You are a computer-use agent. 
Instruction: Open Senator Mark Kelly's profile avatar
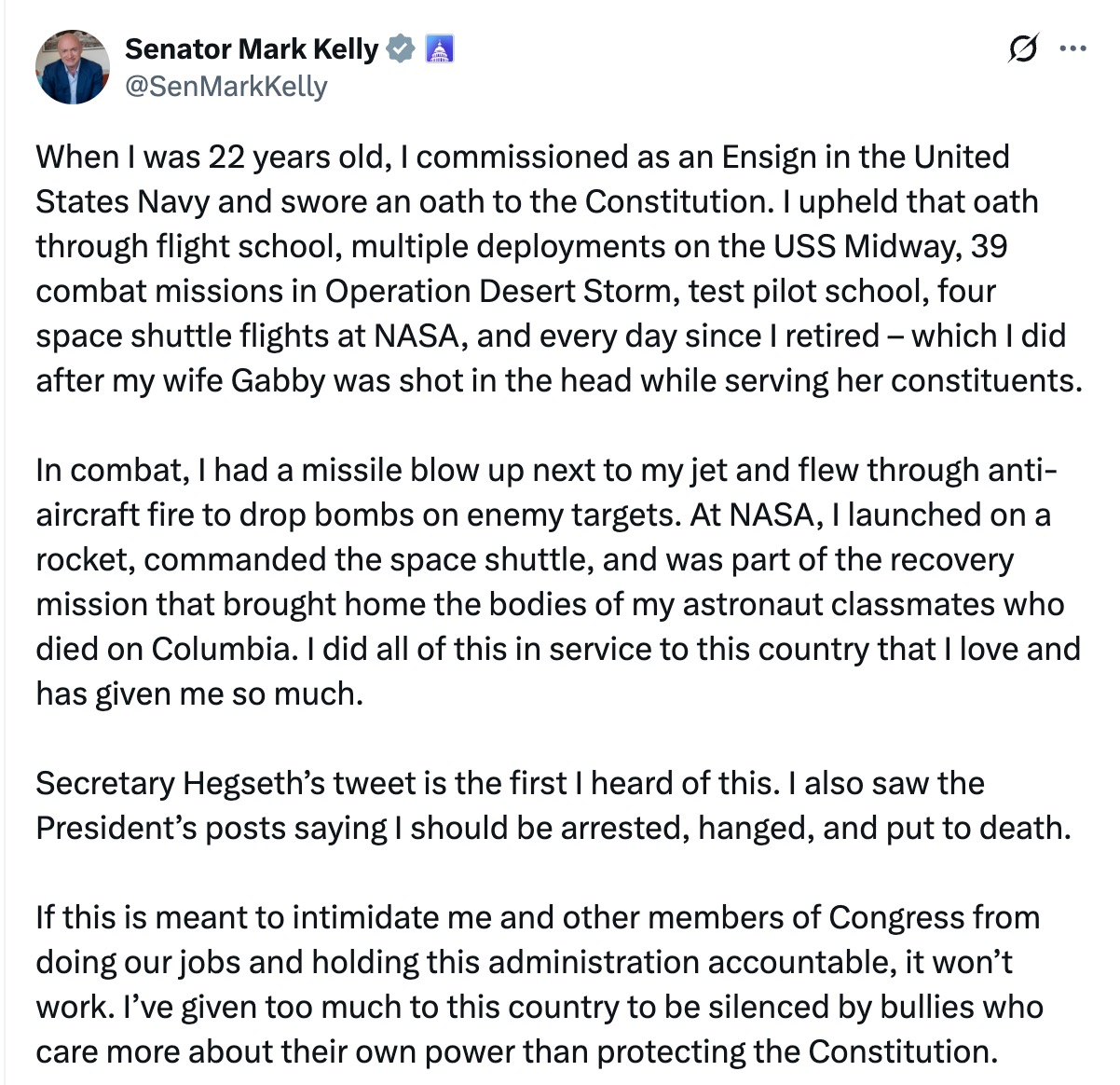[73, 66]
